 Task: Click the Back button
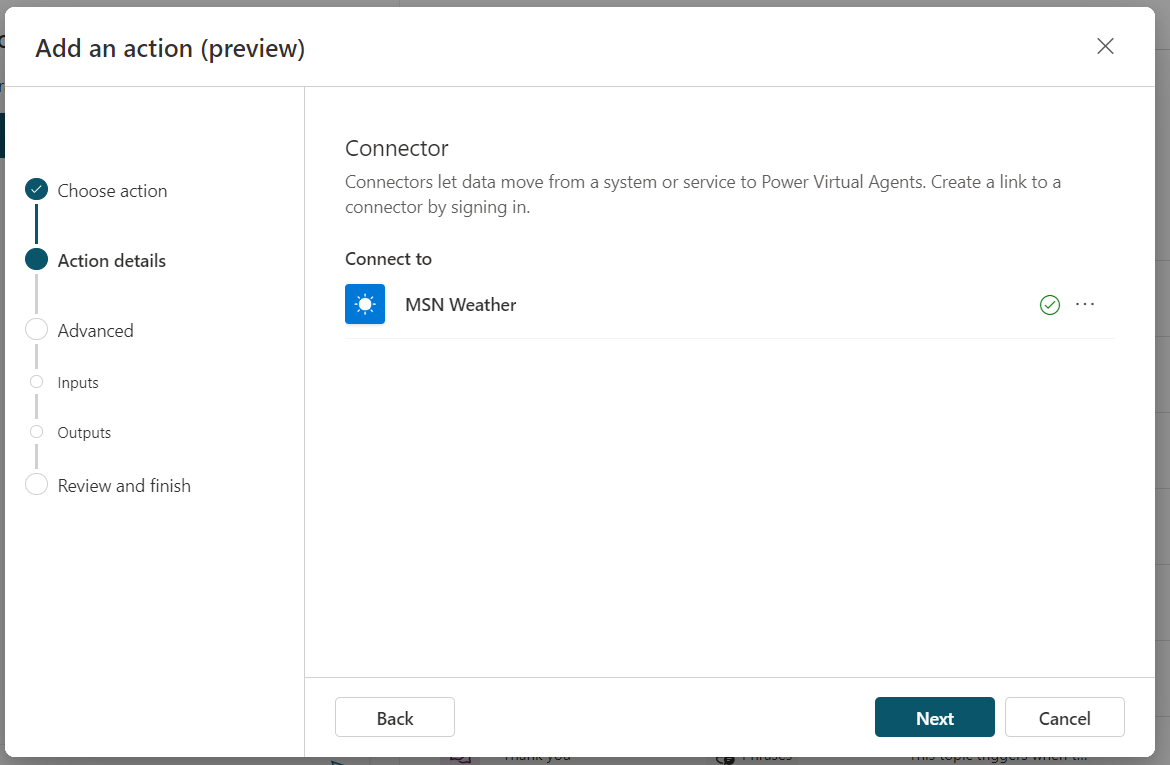click(x=395, y=717)
